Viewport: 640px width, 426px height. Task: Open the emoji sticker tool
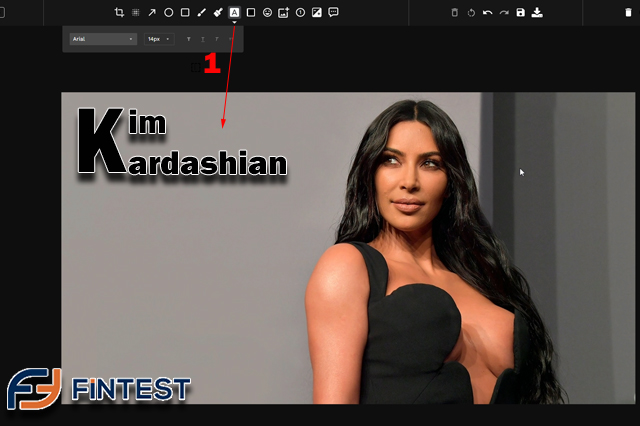click(267, 13)
